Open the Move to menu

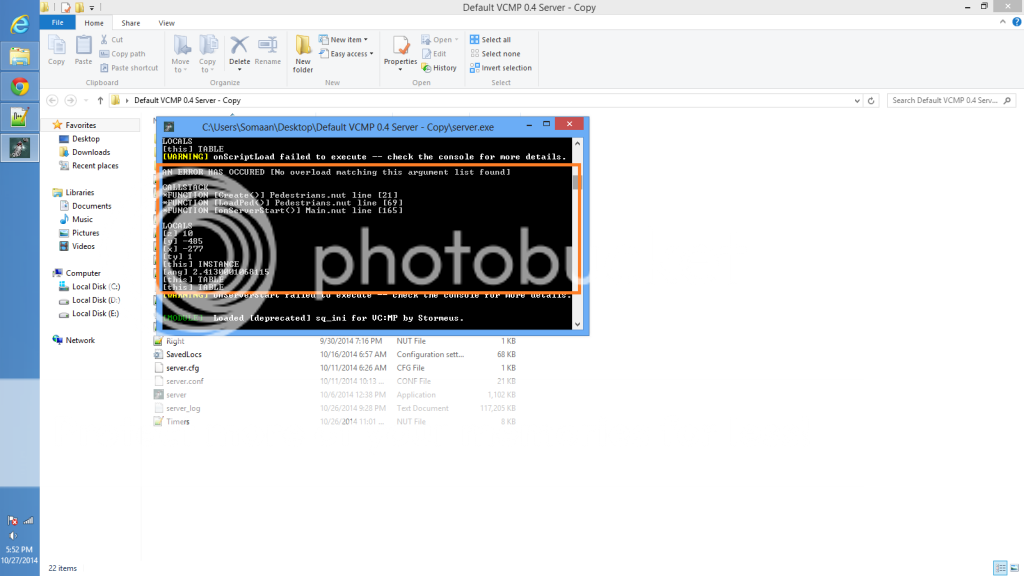[180, 54]
